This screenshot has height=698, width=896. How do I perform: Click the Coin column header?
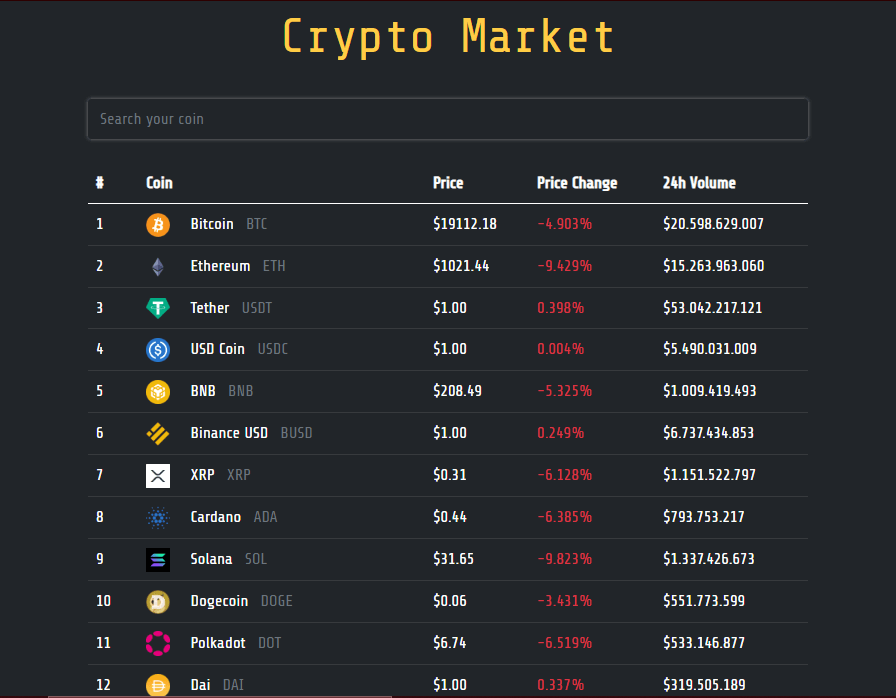coord(159,183)
